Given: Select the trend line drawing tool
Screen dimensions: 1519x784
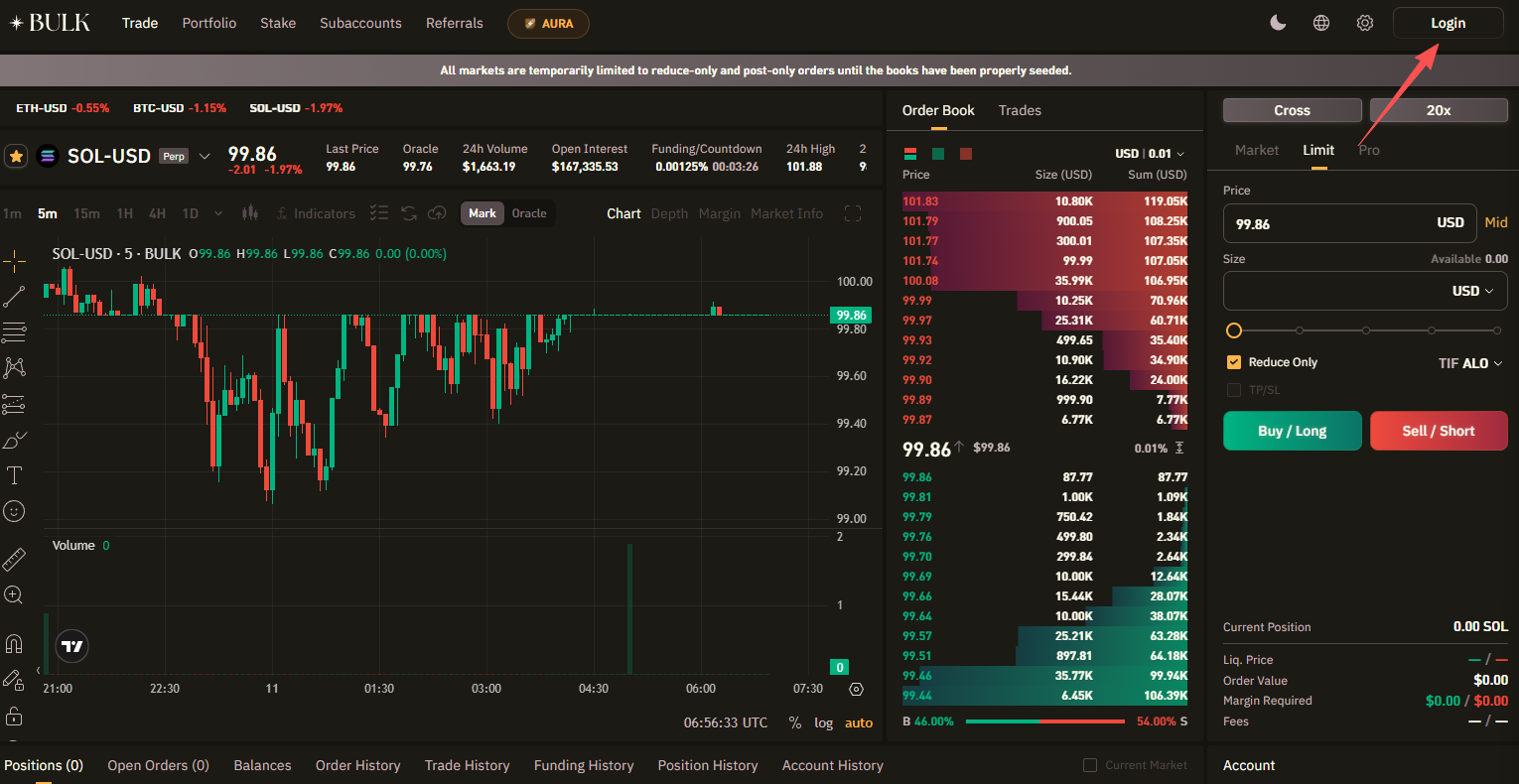Looking at the screenshot, I should tap(14, 296).
